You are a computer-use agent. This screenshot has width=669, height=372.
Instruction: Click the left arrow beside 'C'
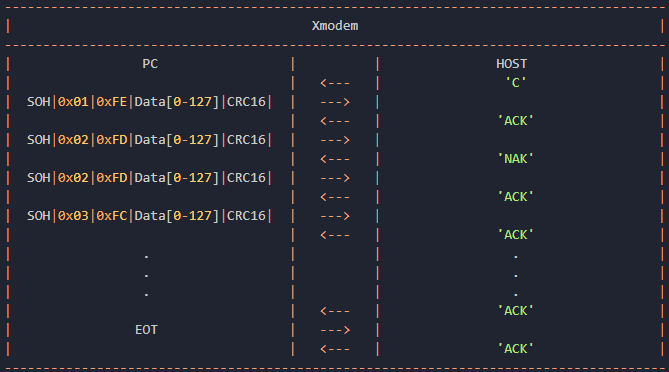335,83
